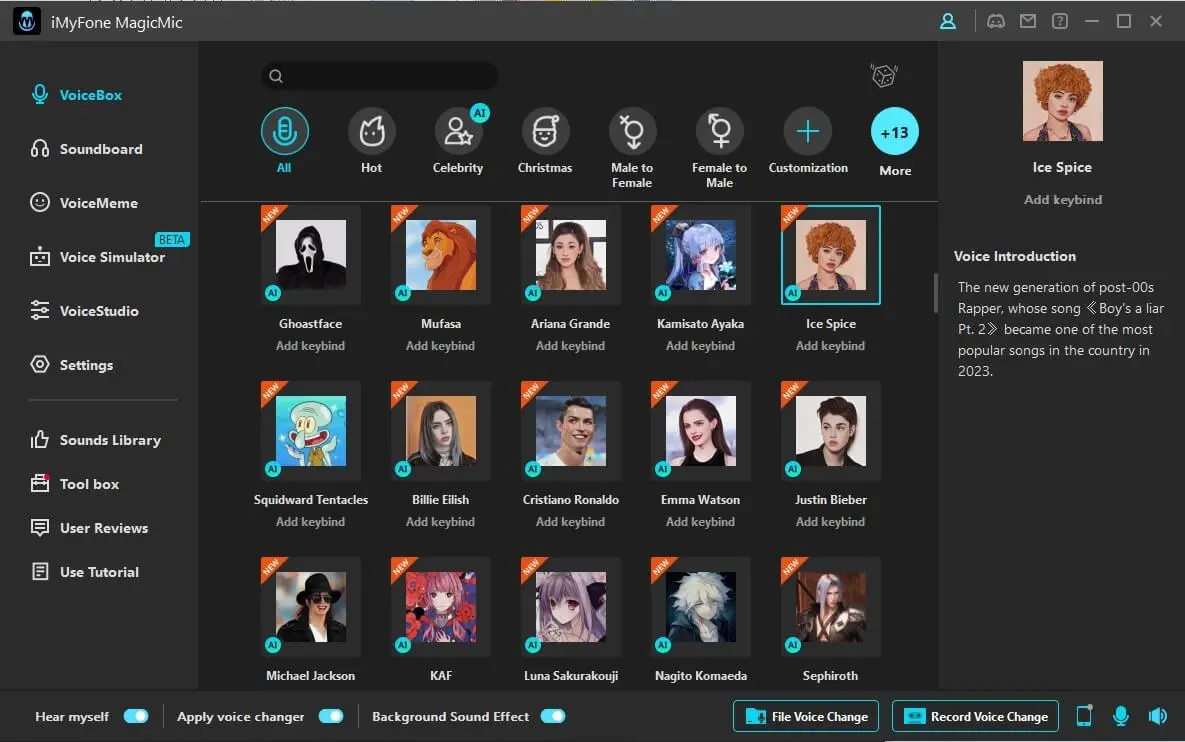Expand +13 More categories
This screenshot has width=1185, height=742.
point(895,142)
